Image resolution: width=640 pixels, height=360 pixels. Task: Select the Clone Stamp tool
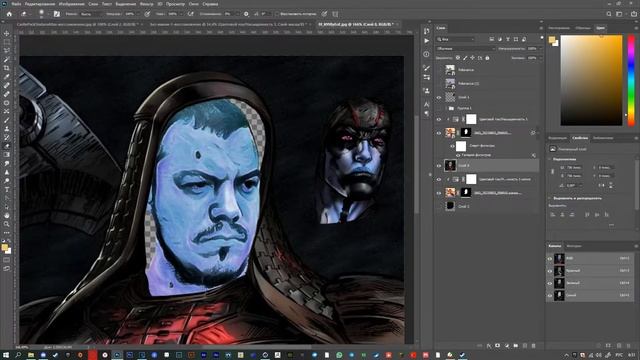point(7,129)
